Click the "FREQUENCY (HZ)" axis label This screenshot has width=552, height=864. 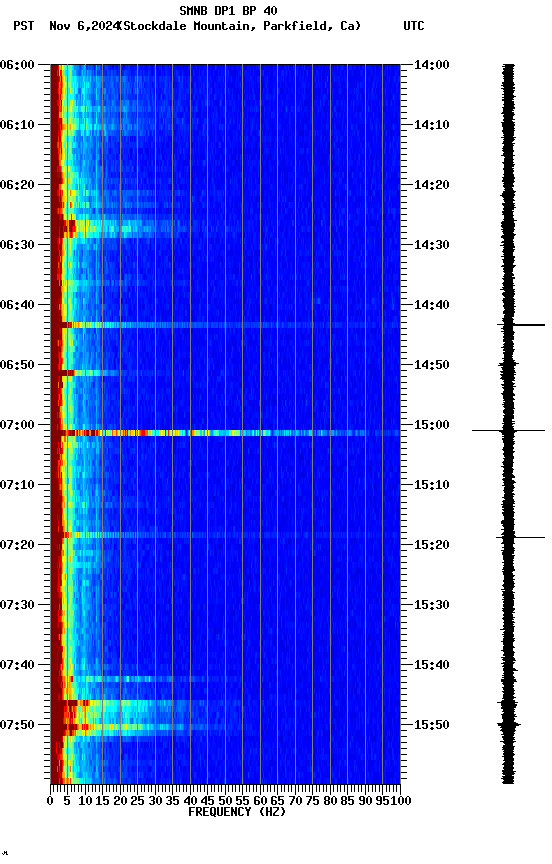tap(237, 812)
